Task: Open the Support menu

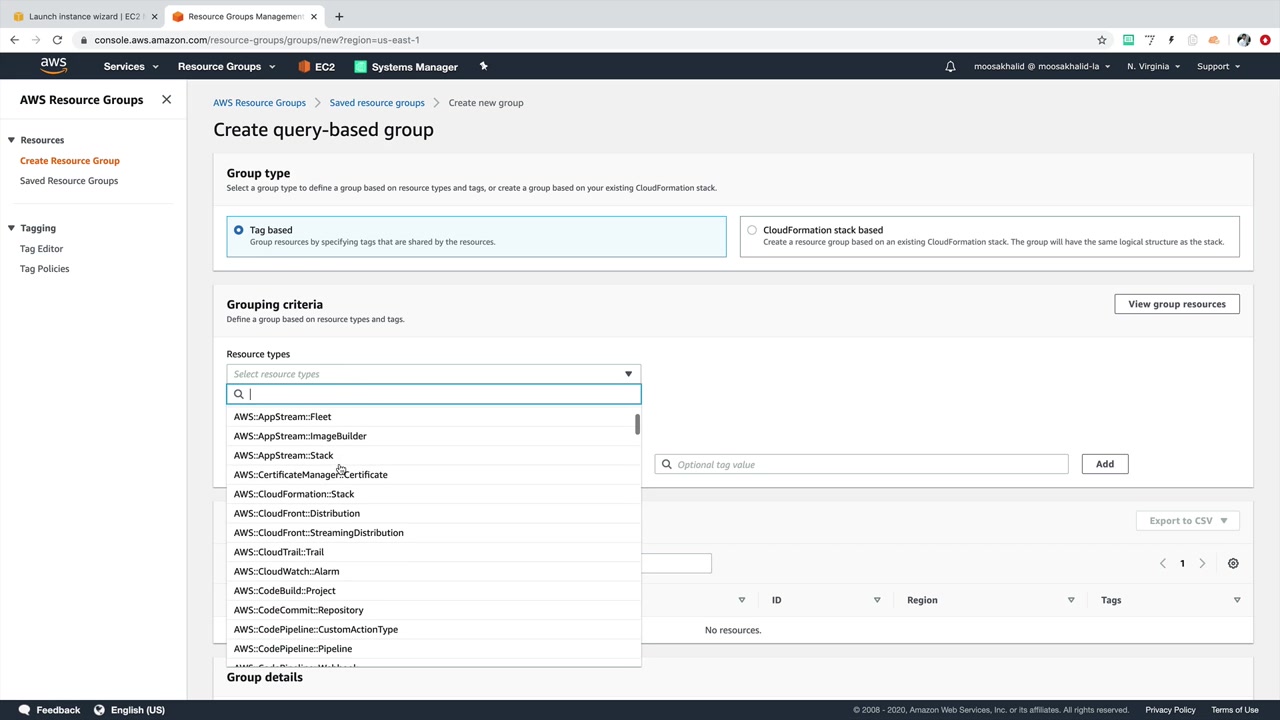Action: click(1218, 67)
